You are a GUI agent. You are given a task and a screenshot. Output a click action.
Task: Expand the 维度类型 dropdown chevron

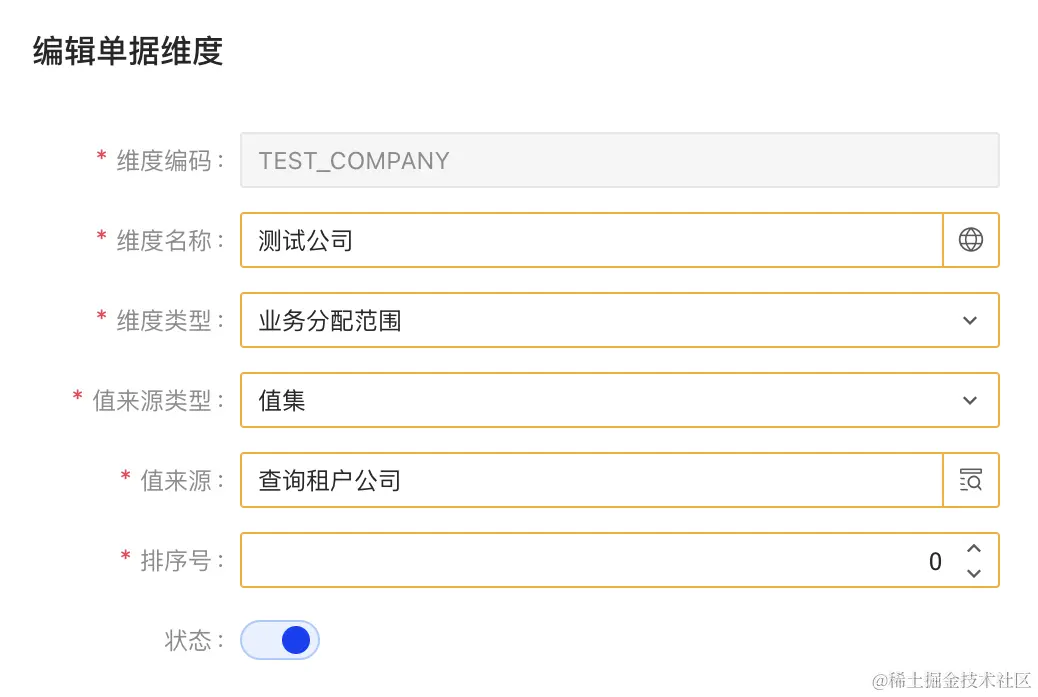(970, 320)
